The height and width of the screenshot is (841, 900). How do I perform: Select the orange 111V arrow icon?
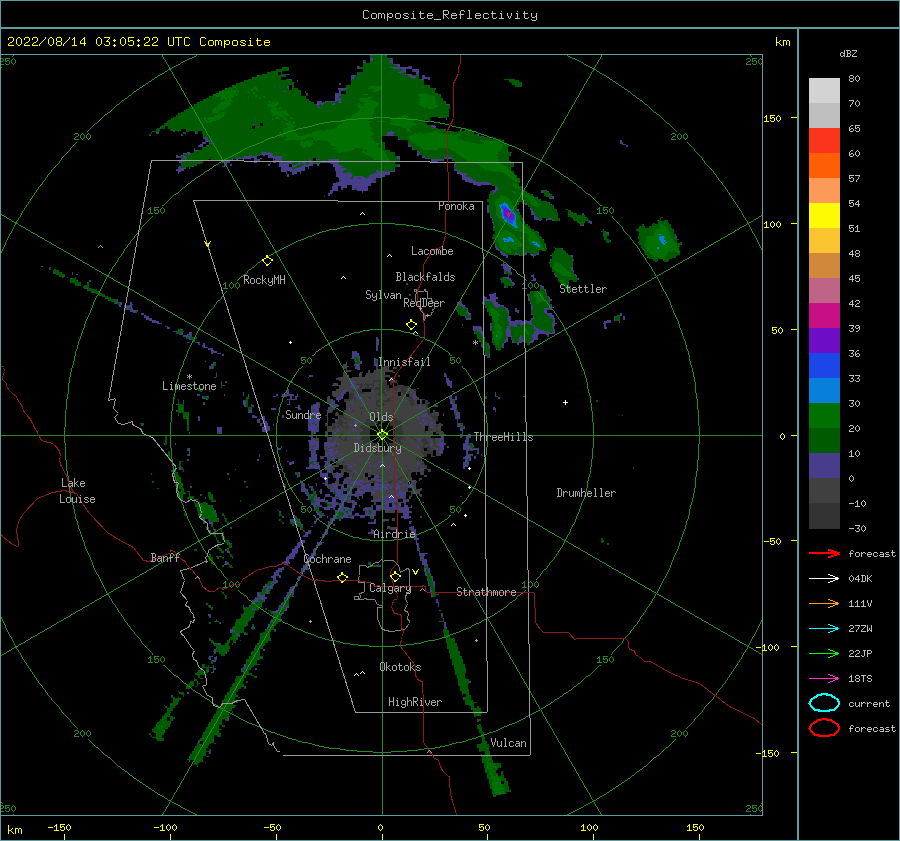point(824,603)
